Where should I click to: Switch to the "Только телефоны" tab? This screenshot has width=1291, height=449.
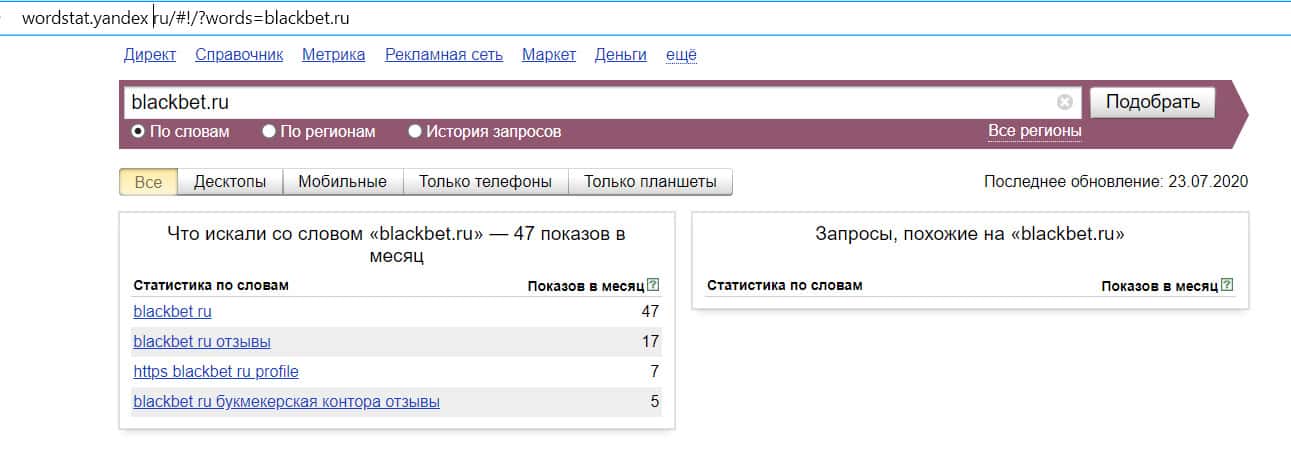click(x=485, y=182)
